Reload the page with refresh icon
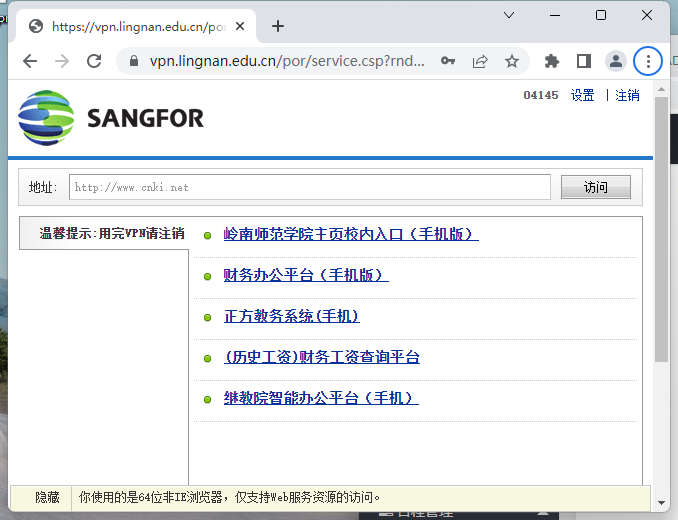This screenshot has height=520, width=678. point(94,61)
